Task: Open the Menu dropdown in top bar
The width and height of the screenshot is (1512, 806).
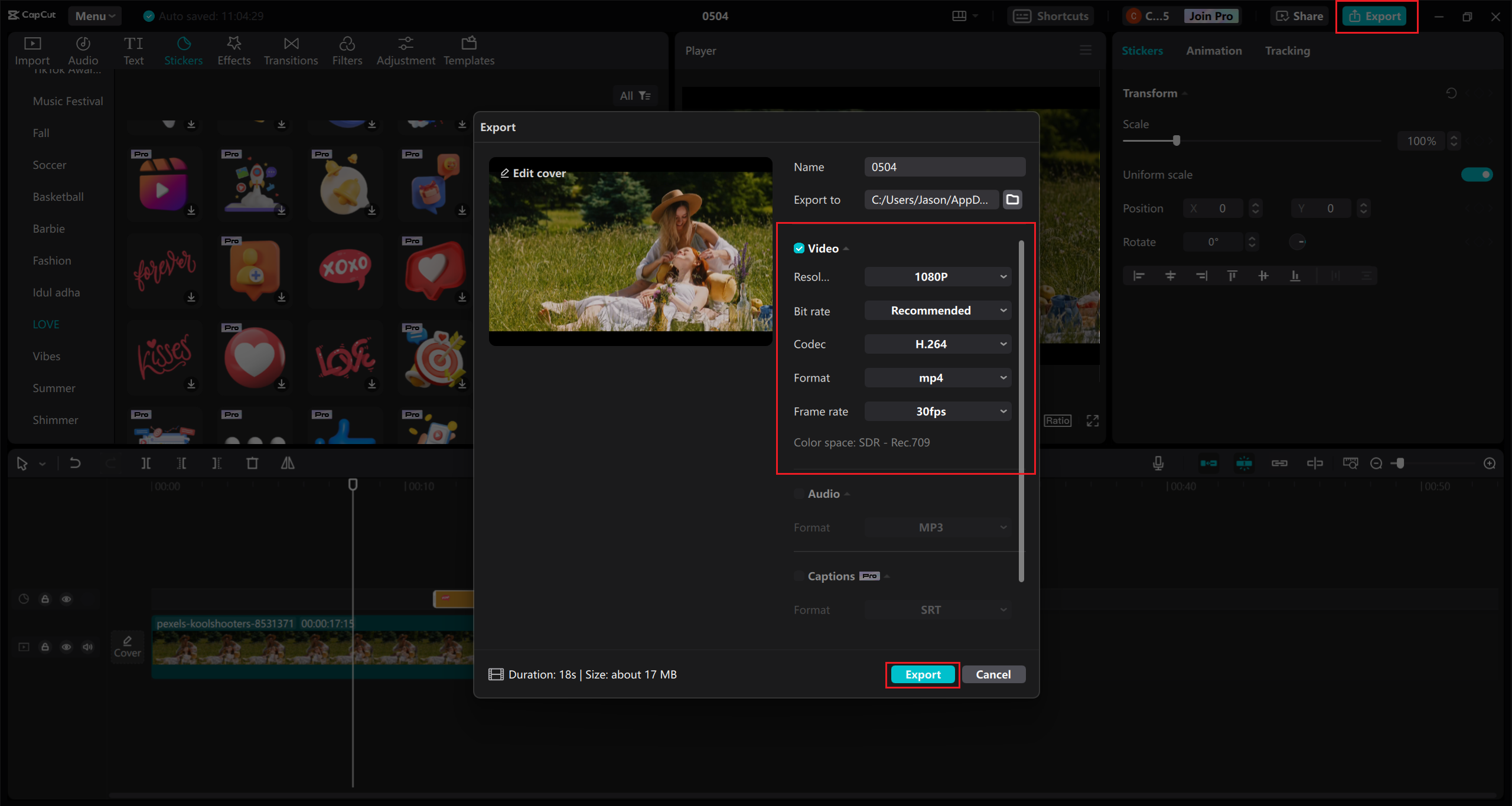Action: (x=94, y=15)
